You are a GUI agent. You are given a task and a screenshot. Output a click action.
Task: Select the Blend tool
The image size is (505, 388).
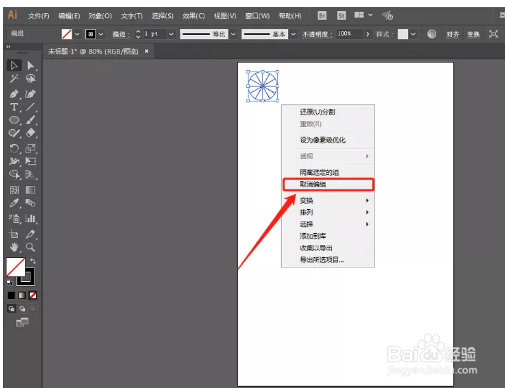pyautogui.click(x=30, y=203)
